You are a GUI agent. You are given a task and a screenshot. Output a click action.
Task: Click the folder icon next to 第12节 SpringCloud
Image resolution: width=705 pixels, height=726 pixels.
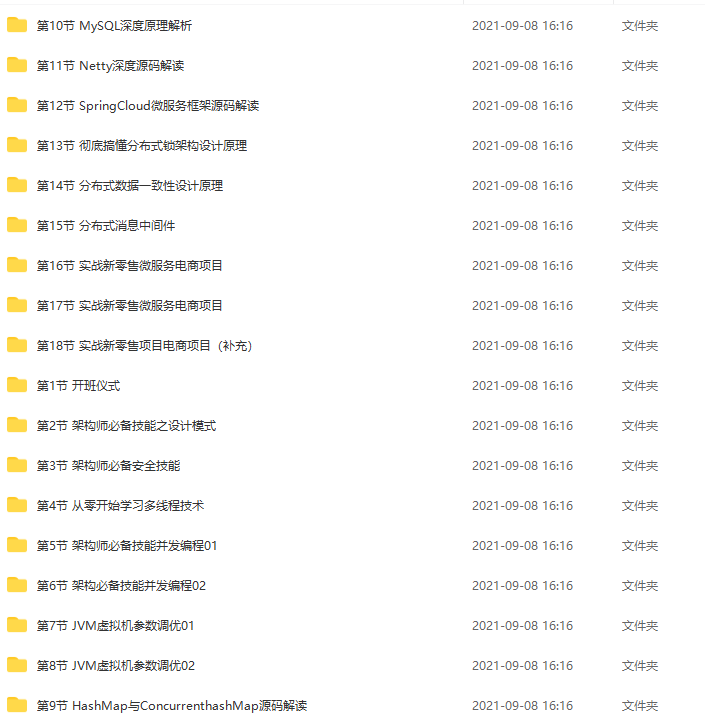(17, 105)
